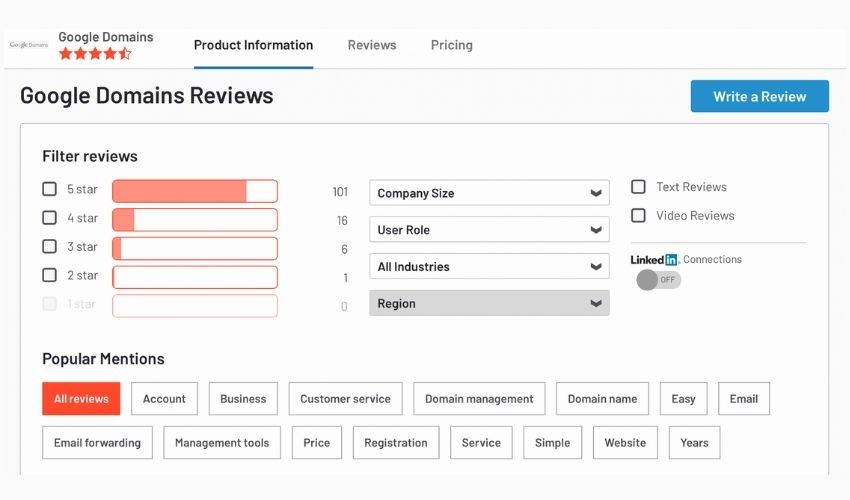Tick the 4 star checkbox

click(49, 217)
